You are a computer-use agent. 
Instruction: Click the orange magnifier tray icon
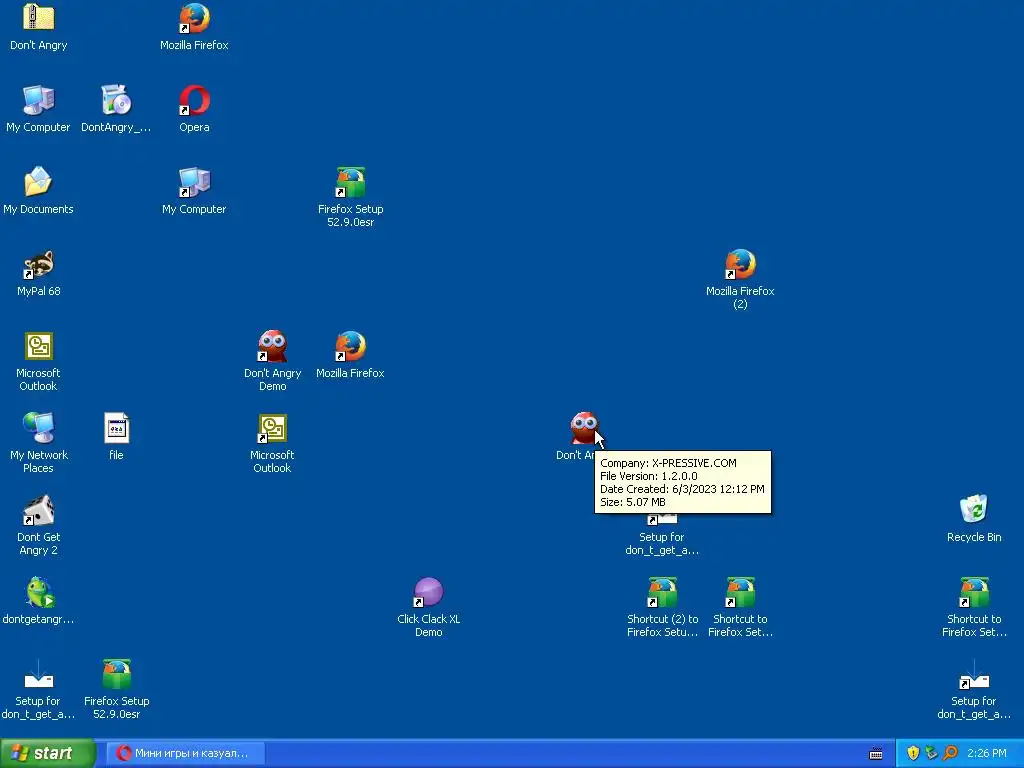pos(950,753)
